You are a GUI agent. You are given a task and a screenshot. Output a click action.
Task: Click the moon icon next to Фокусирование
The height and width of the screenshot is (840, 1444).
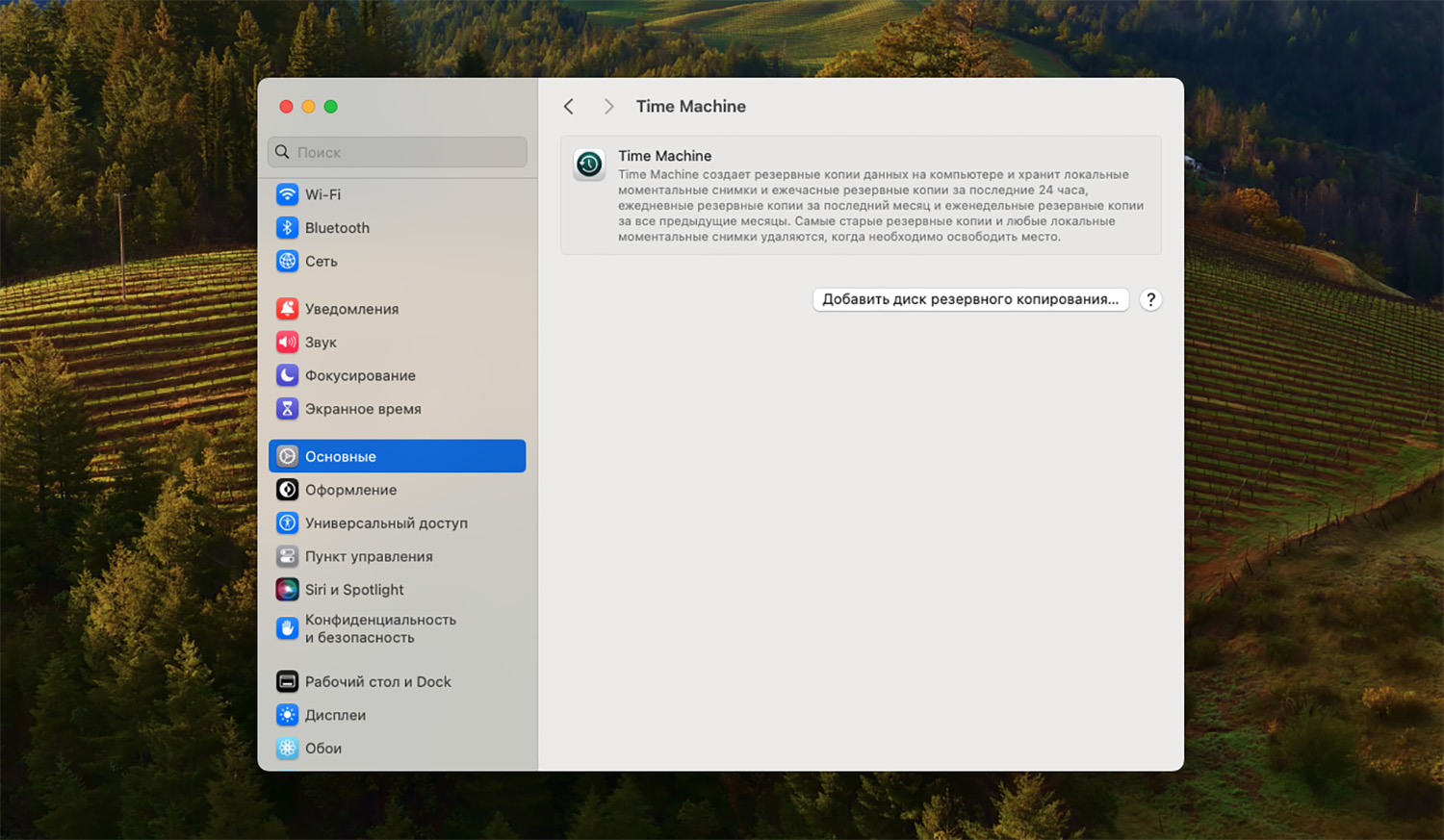(x=287, y=375)
